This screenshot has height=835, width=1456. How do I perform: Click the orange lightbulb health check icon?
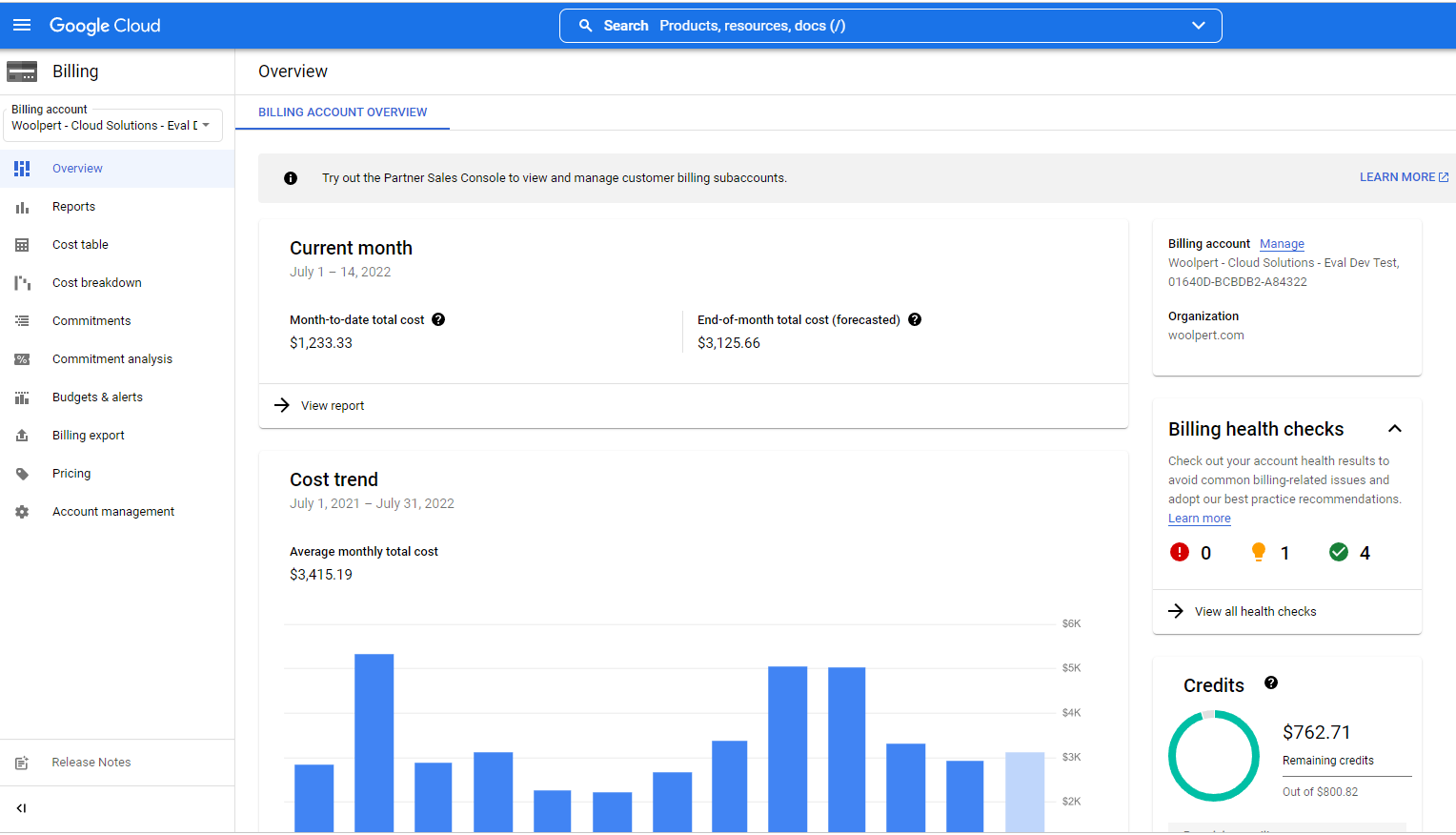pyautogui.click(x=1259, y=552)
